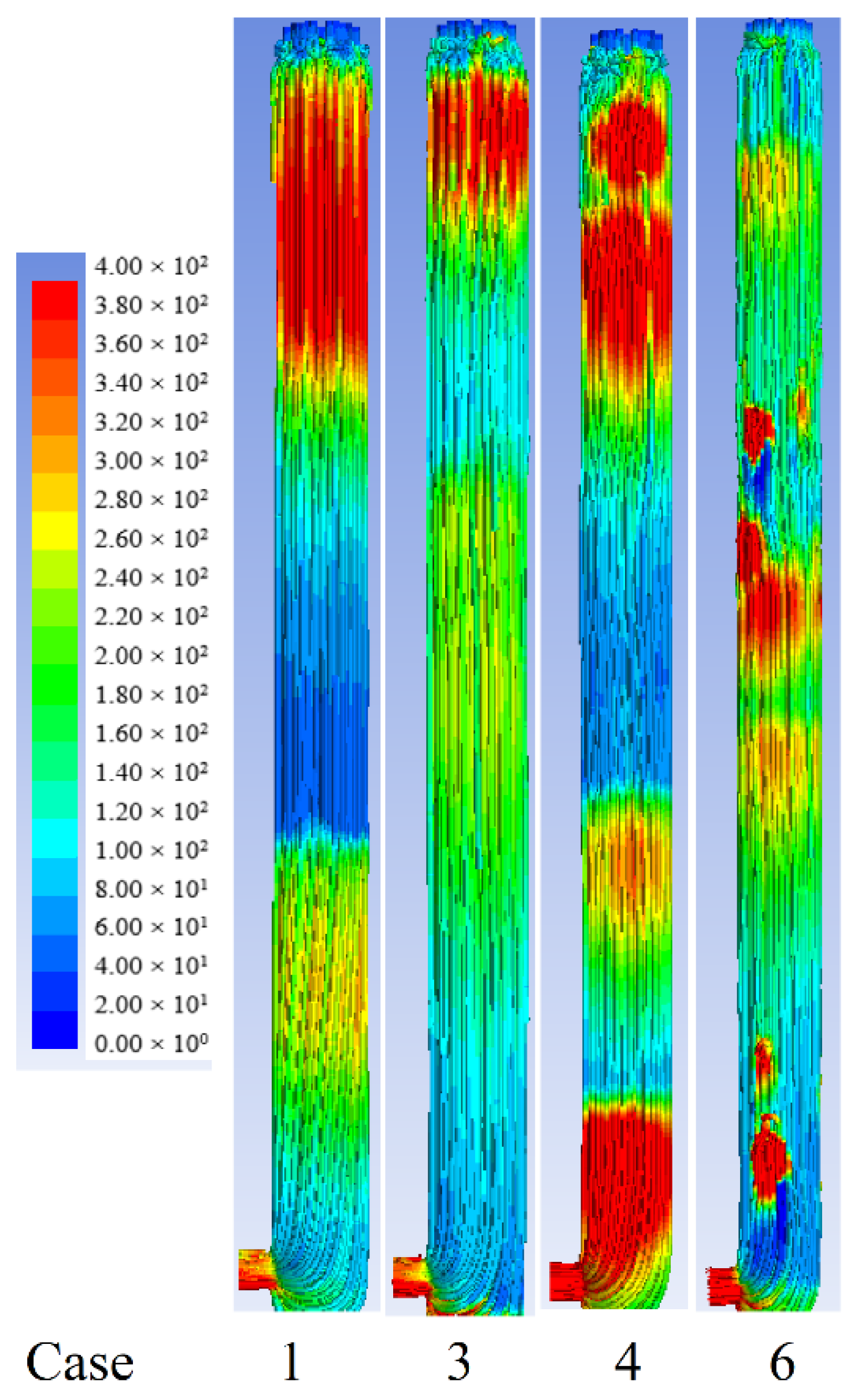This screenshot has height=1400, width=858.
Task: Select the 3.00 × 10² legend value
Action: [x=151, y=460]
